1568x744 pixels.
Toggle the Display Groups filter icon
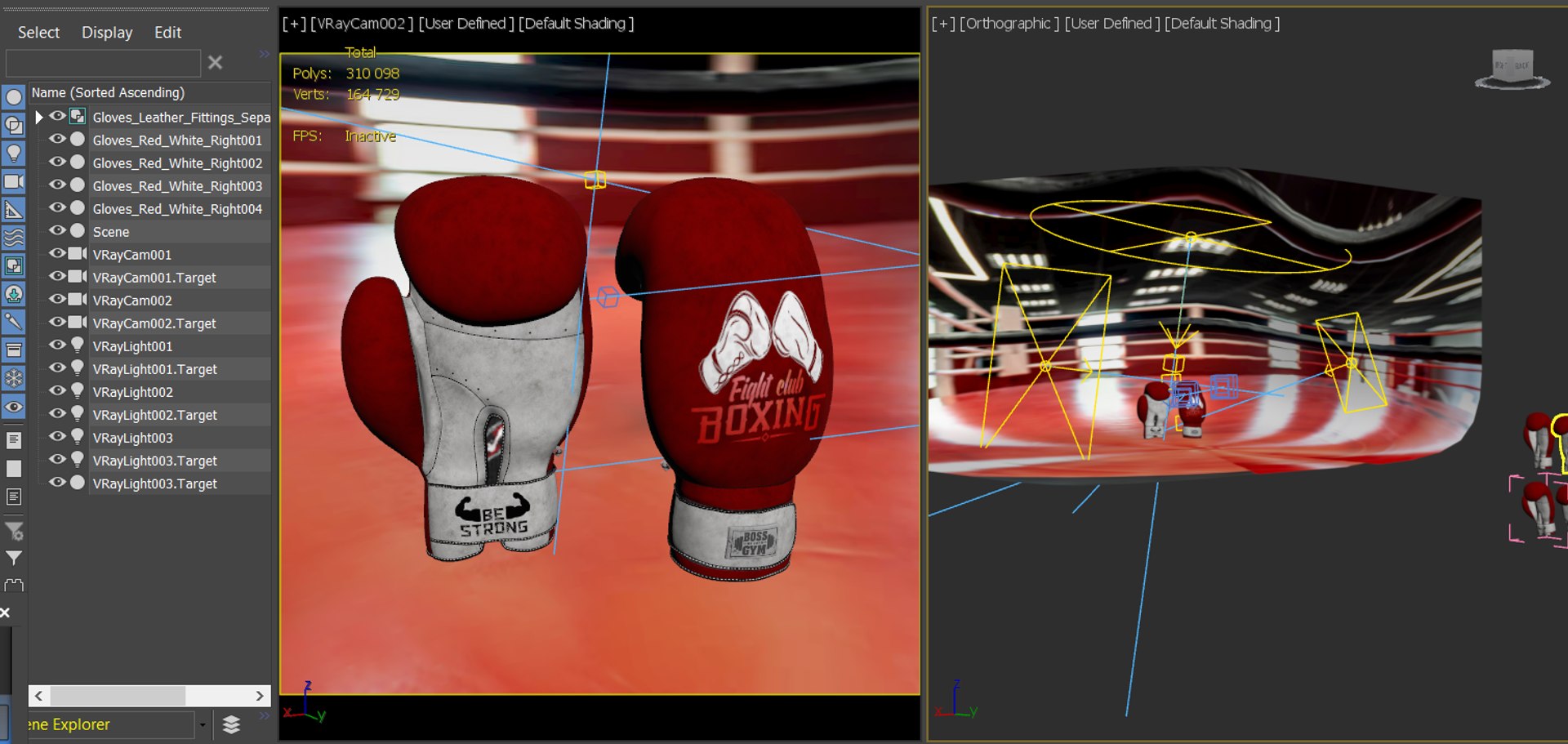(14, 265)
